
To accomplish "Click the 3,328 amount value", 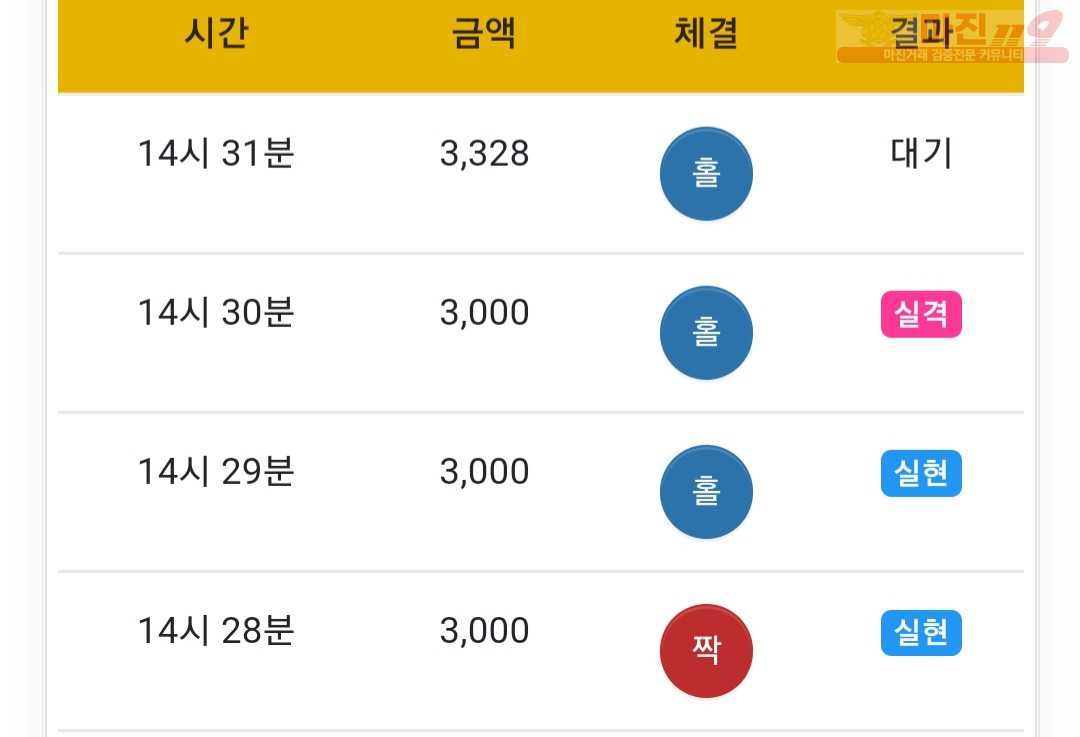I will pos(484,153).
